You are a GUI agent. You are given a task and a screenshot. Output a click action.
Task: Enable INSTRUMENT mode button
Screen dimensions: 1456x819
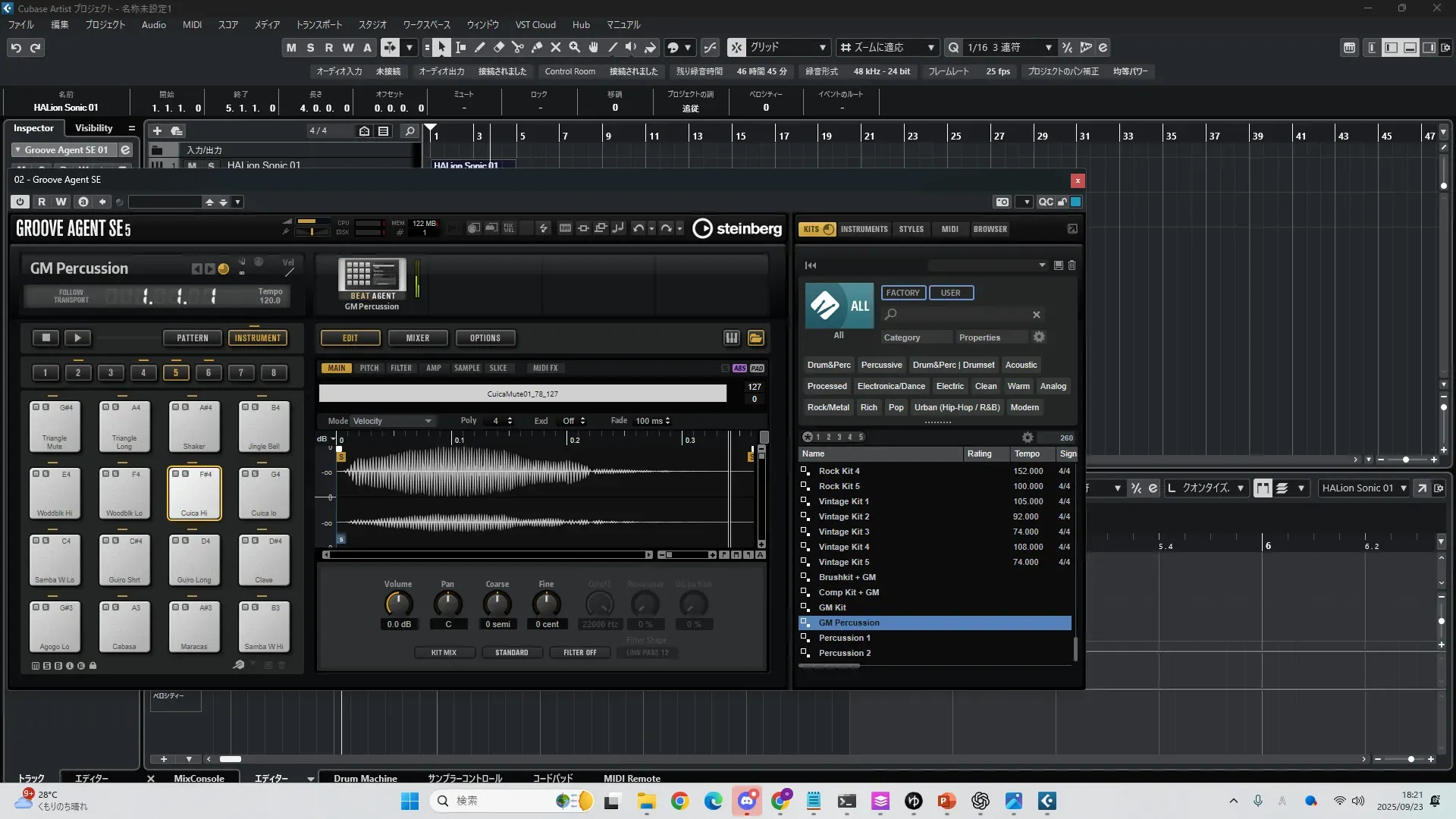point(257,338)
